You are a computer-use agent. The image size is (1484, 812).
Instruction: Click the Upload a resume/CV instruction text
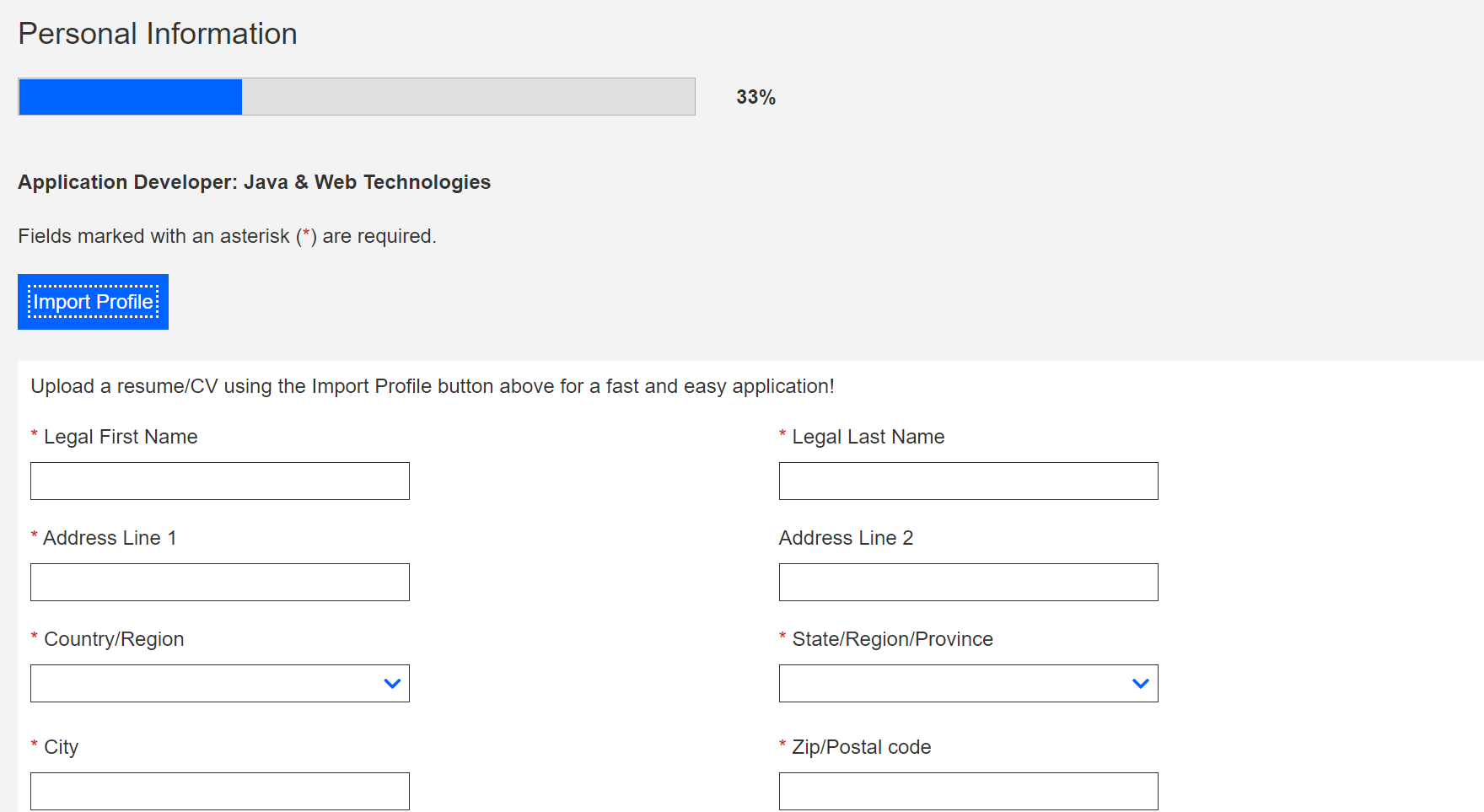pyautogui.click(x=433, y=386)
